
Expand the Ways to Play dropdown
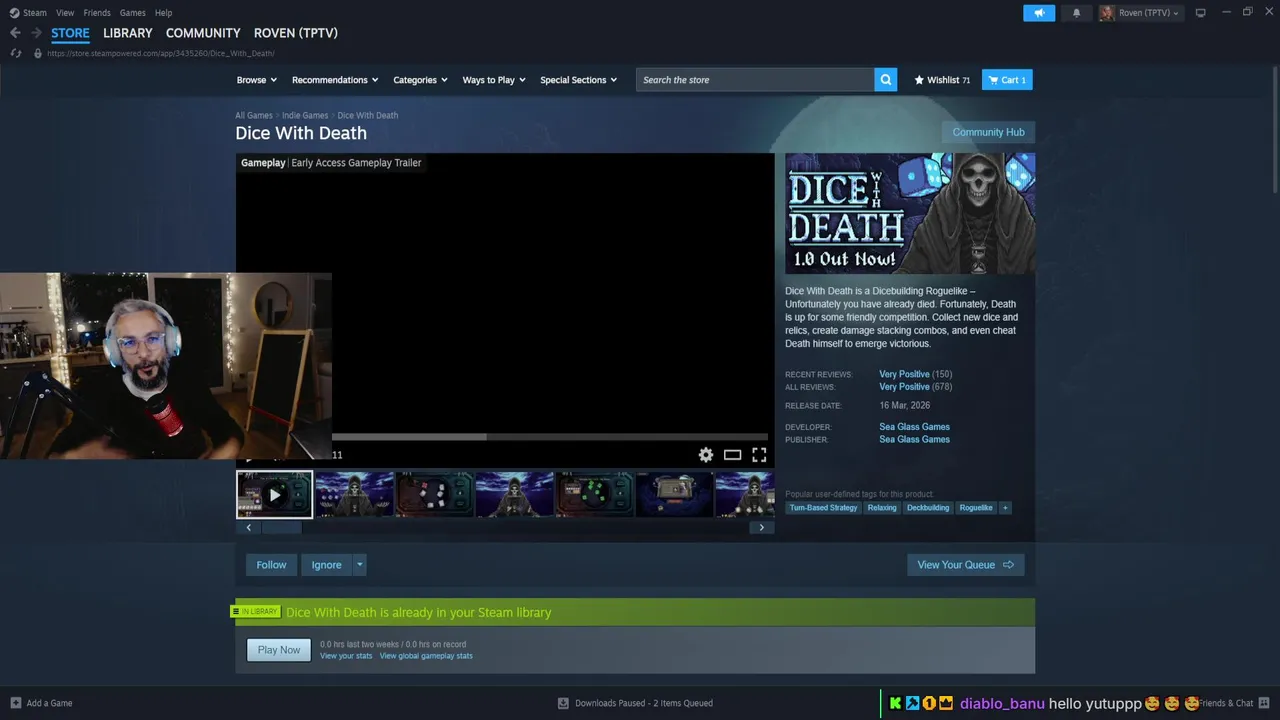pyautogui.click(x=494, y=80)
